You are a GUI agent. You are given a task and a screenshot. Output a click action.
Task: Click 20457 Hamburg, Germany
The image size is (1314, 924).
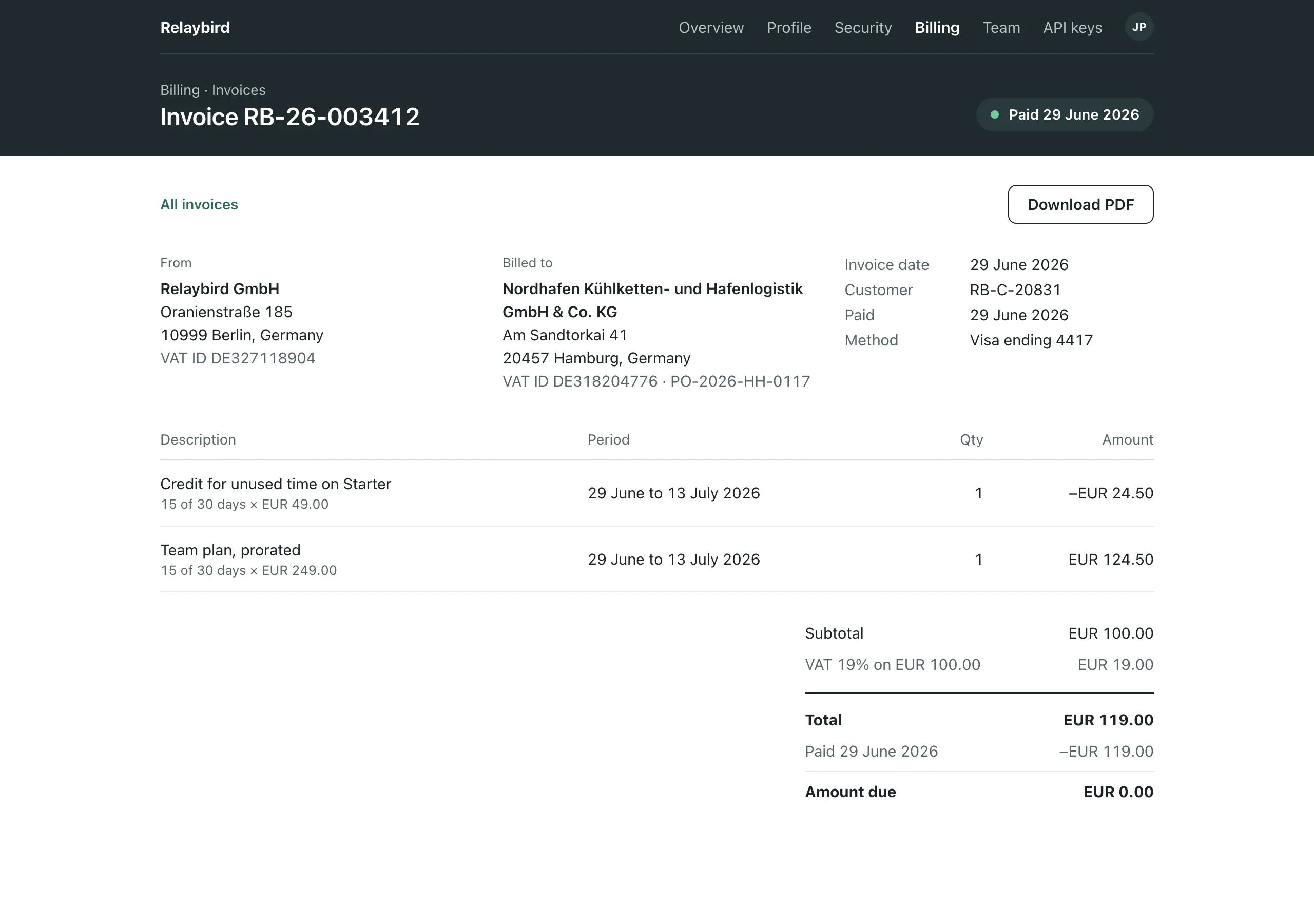click(x=596, y=358)
